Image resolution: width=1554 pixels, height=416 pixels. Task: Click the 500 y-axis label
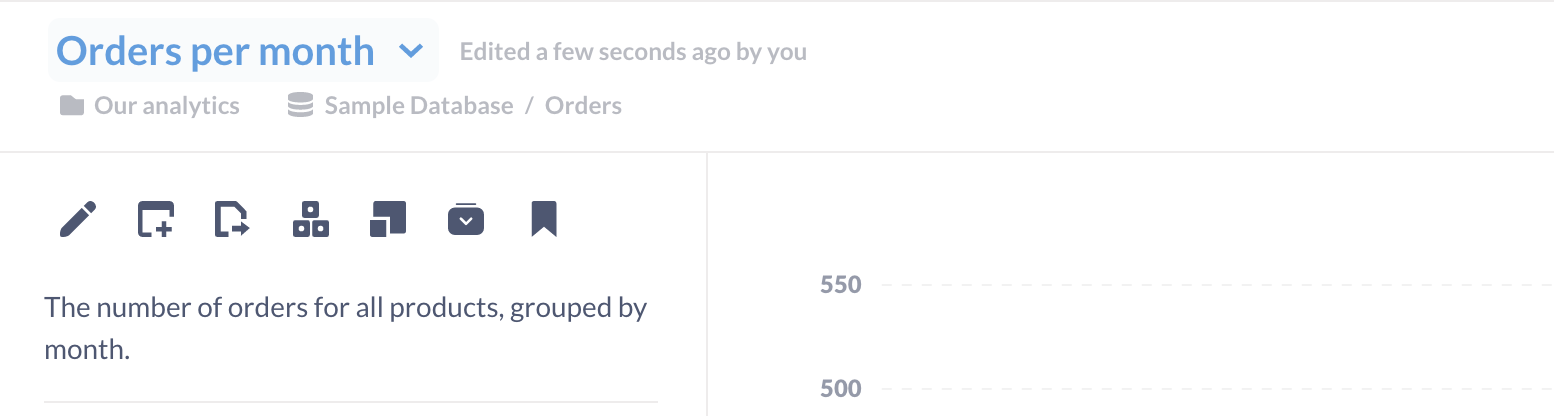click(840, 388)
